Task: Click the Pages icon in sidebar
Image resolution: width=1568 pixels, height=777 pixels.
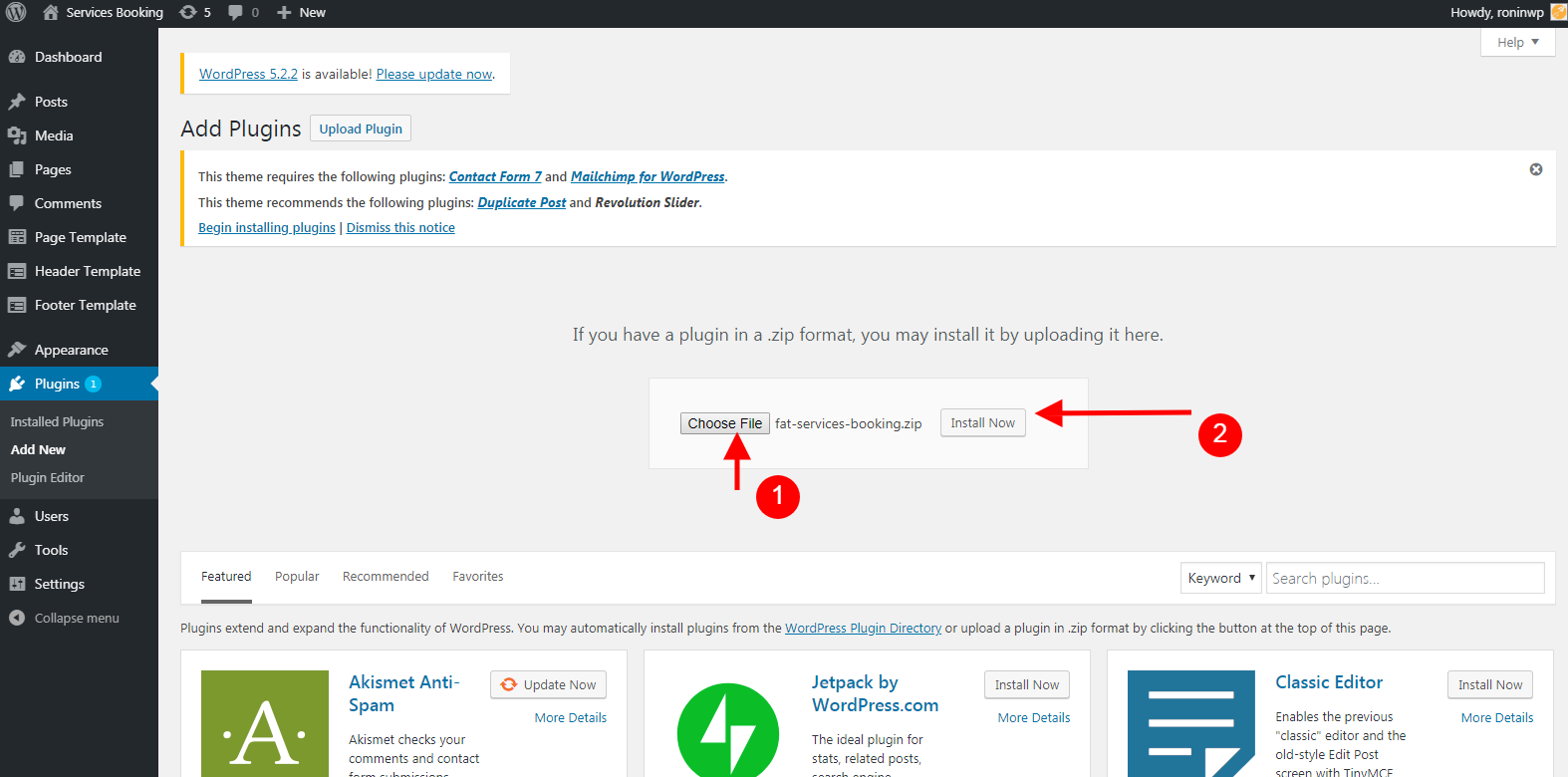Action: coord(17,169)
